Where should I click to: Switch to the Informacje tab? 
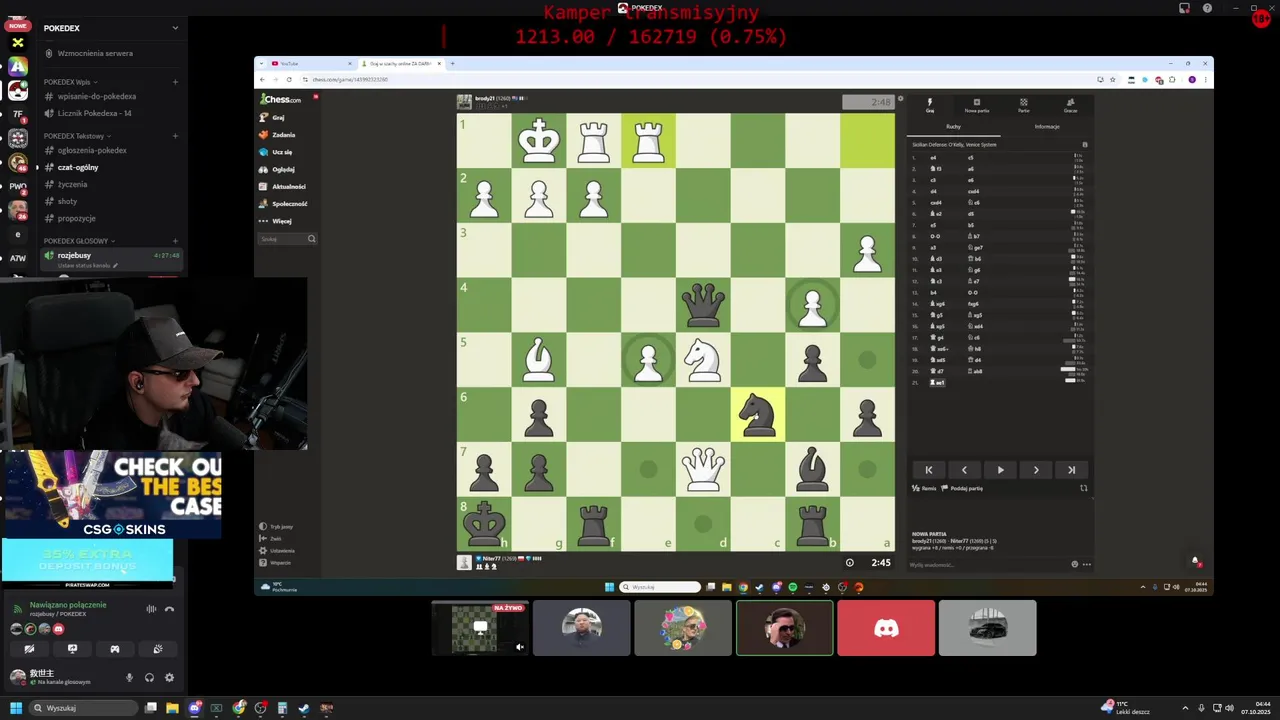[1047, 127]
